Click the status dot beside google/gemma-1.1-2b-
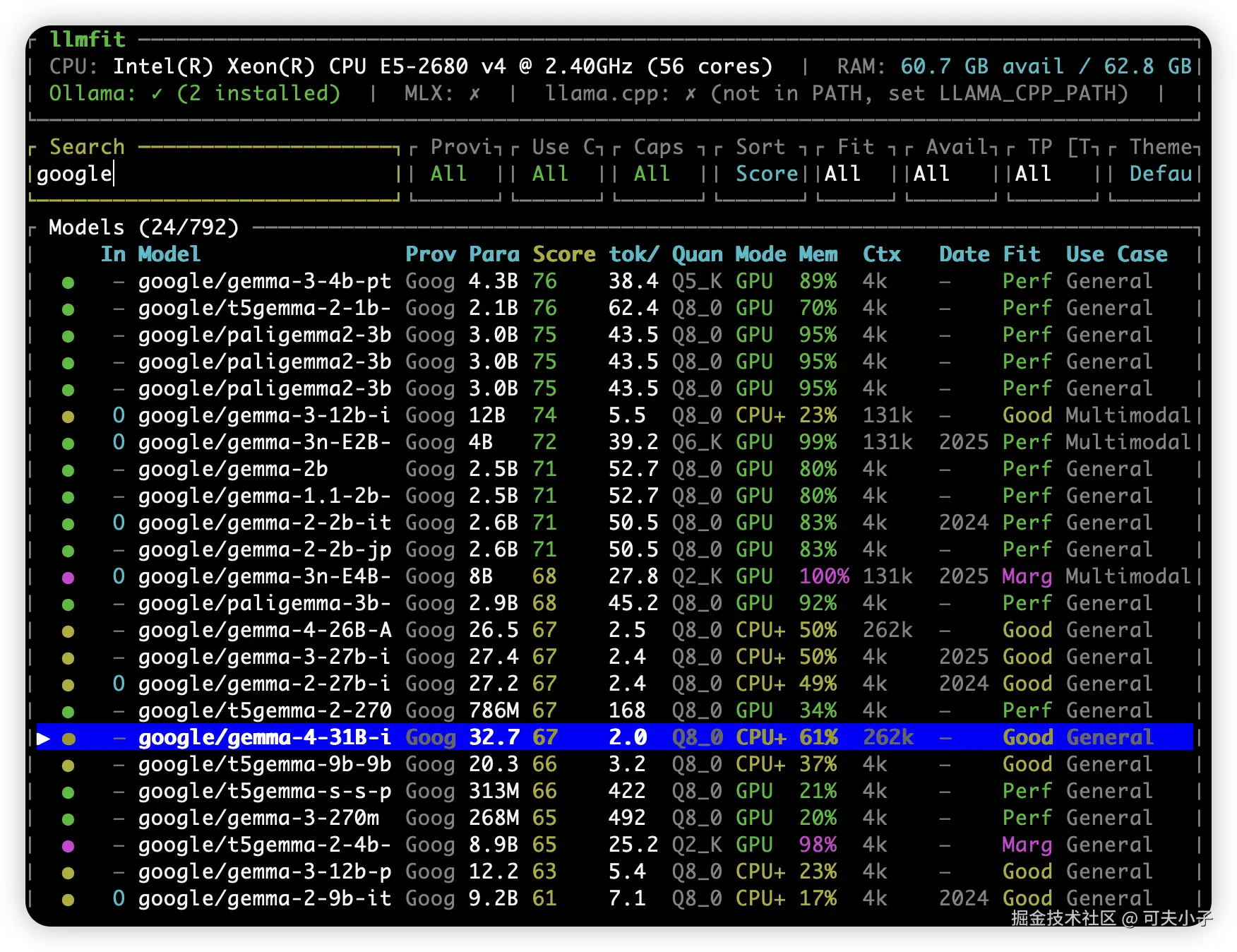Viewport: 1237px width, 952px height. coord(68,497)
